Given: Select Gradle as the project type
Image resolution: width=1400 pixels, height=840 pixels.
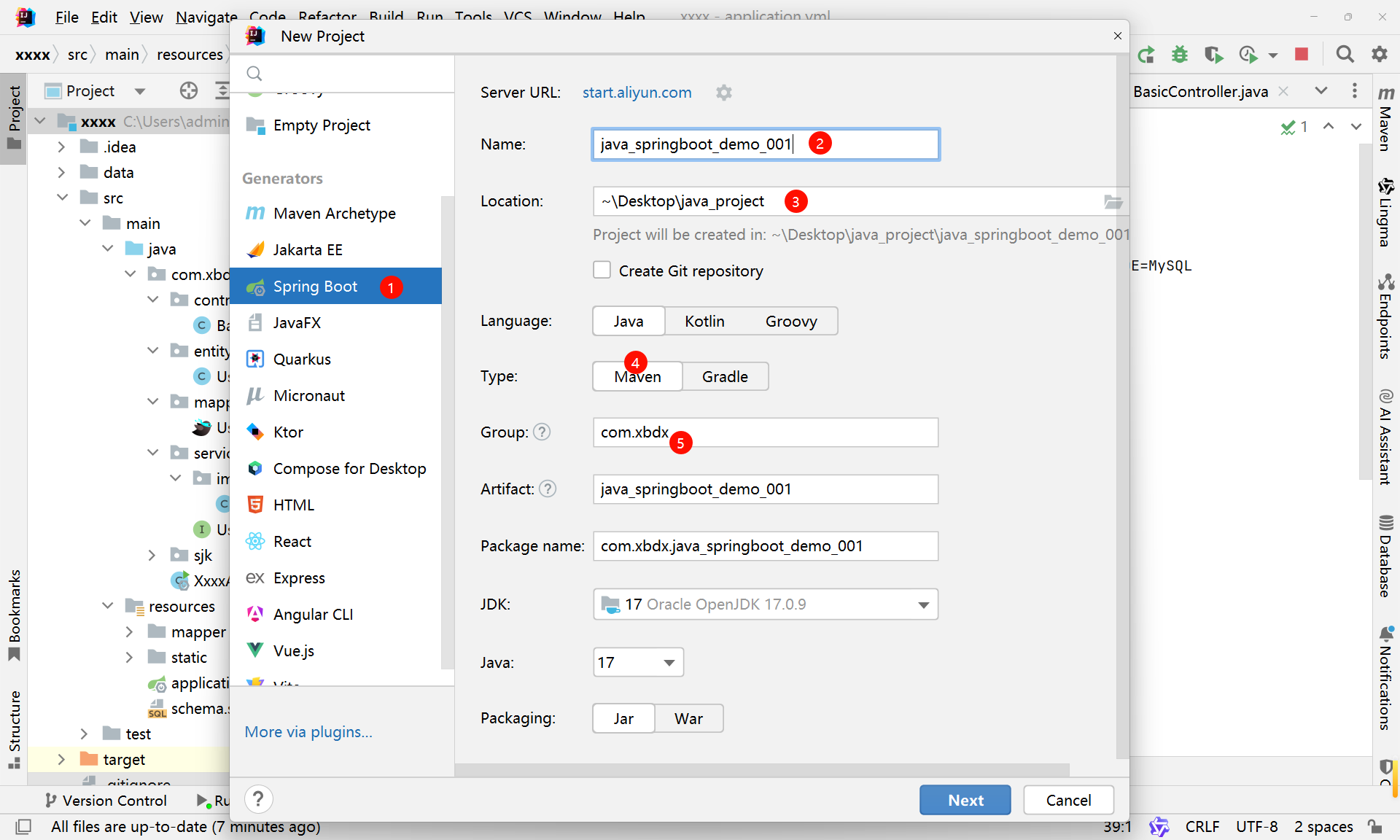Looking at the screenshot, I should [x=725, y=377].
